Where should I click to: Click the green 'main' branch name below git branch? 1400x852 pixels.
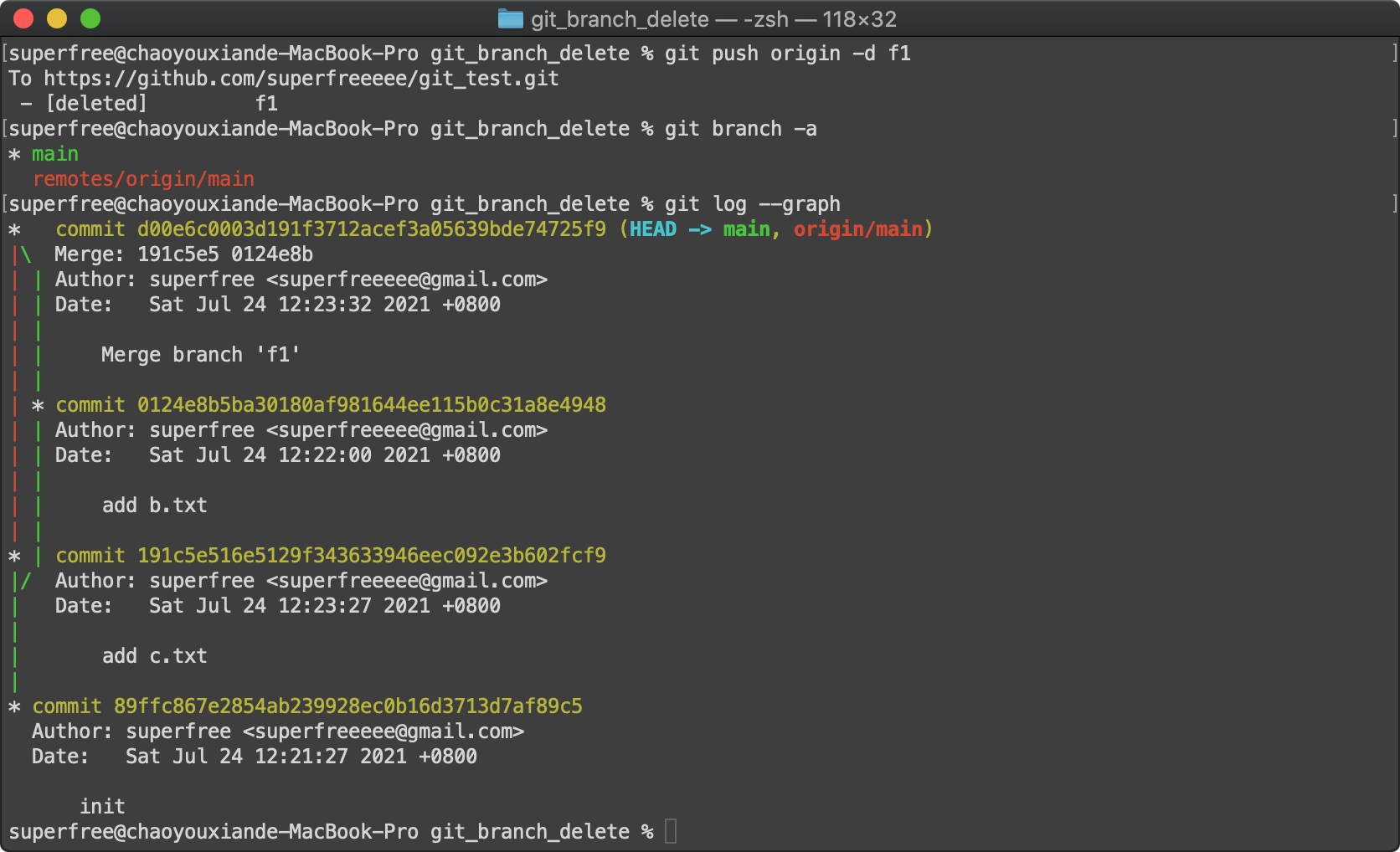point(55,154)
